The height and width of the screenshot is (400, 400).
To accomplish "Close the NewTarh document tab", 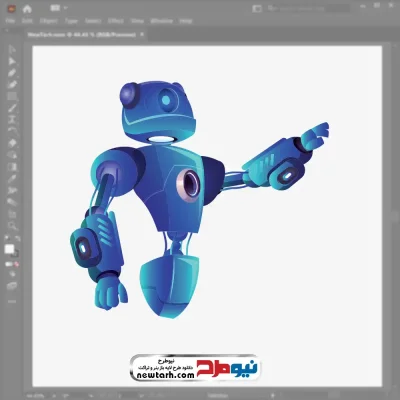I will click(142, 34).
